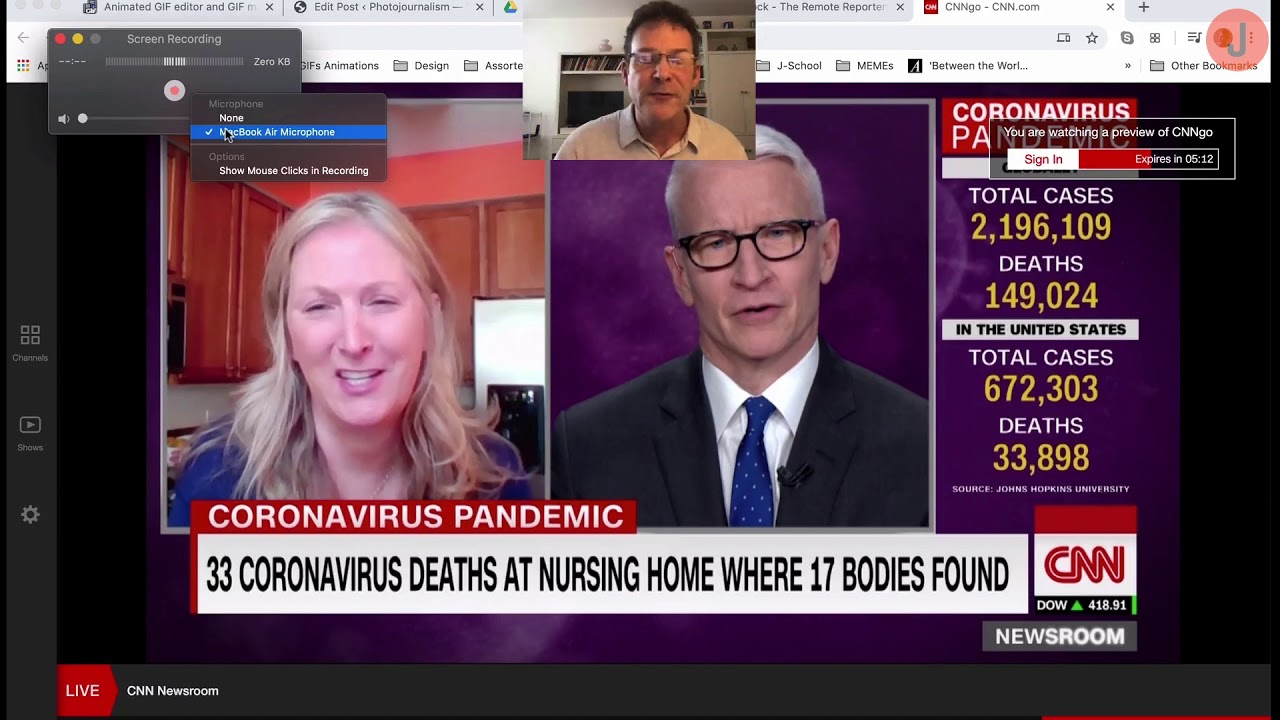This screenshot has width=1280, height=720.
Task: Open the Apps grid in bookmarks bar
Action: (x=23, y=66)
